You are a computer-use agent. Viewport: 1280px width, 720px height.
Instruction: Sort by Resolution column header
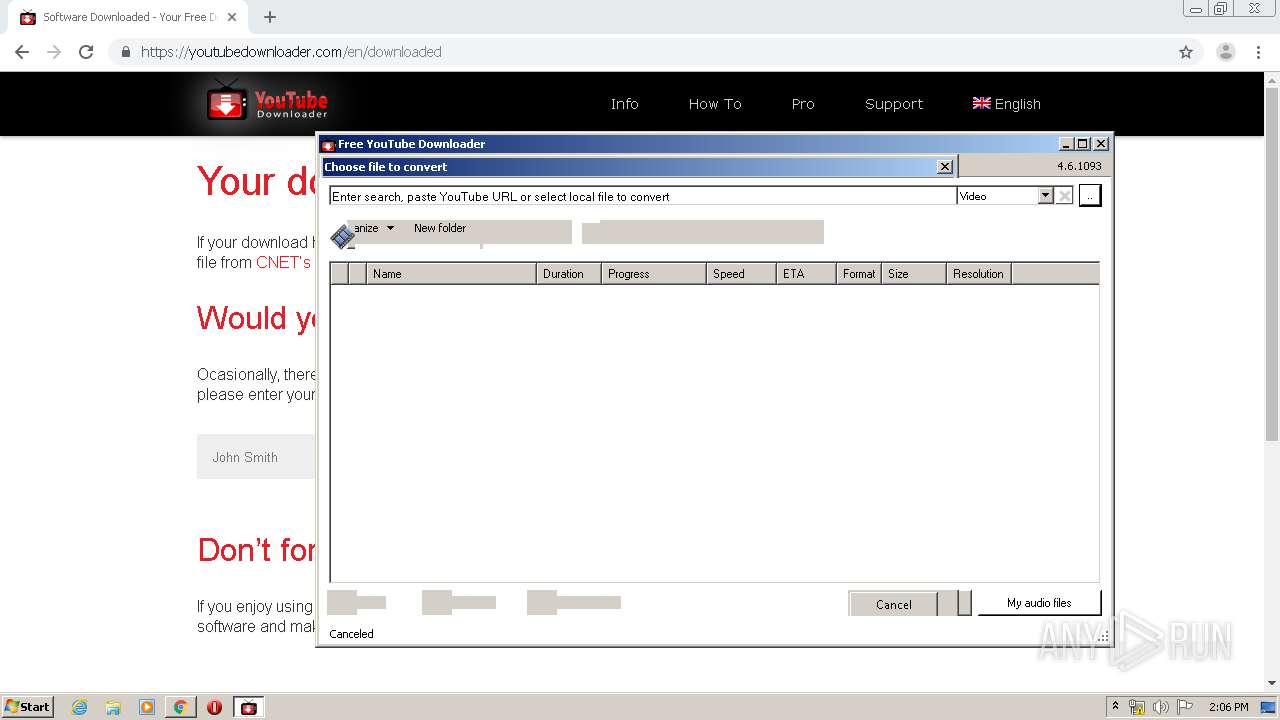(x=979, y=273)
